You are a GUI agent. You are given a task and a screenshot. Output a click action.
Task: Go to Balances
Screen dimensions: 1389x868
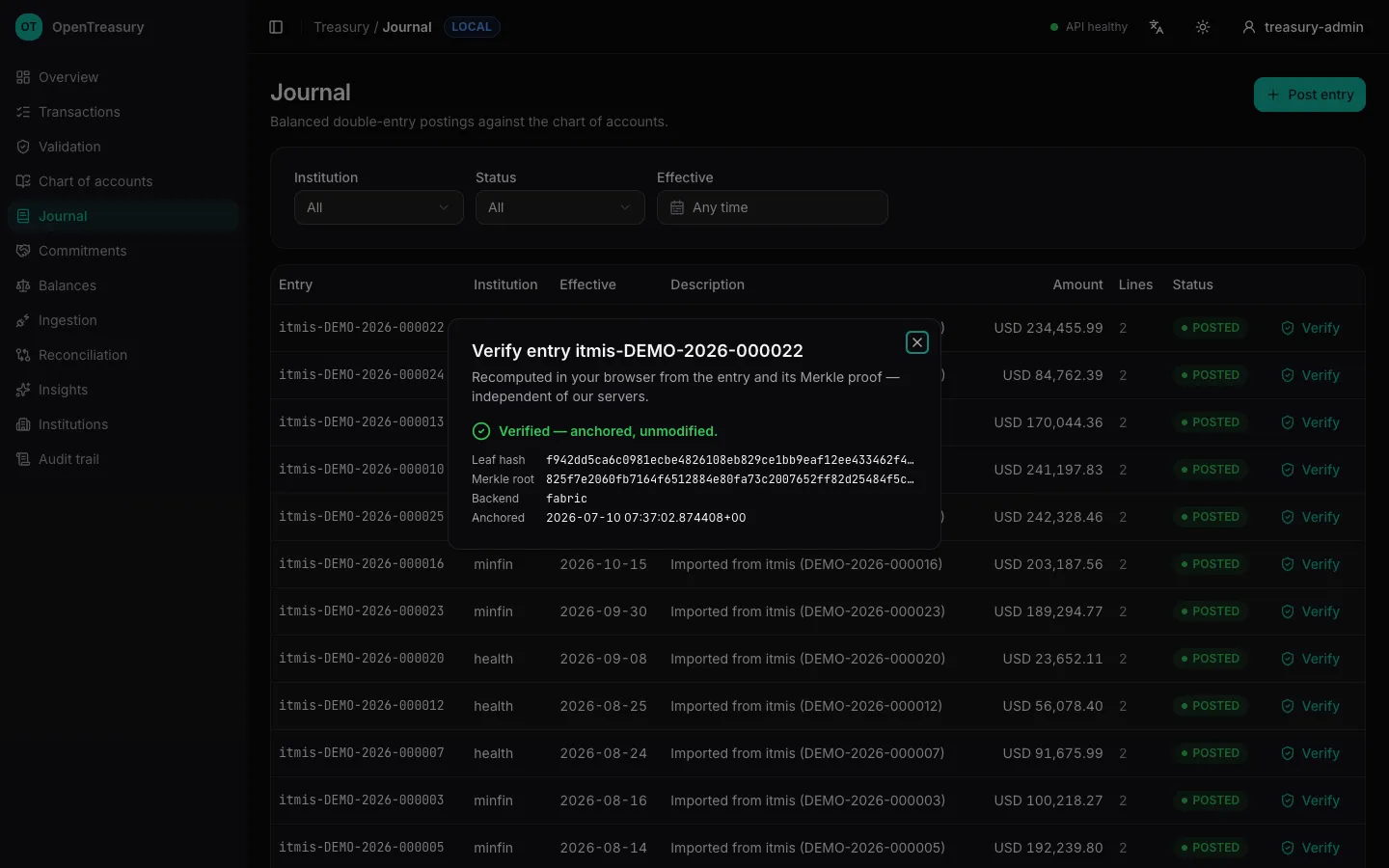click(123, 285)
